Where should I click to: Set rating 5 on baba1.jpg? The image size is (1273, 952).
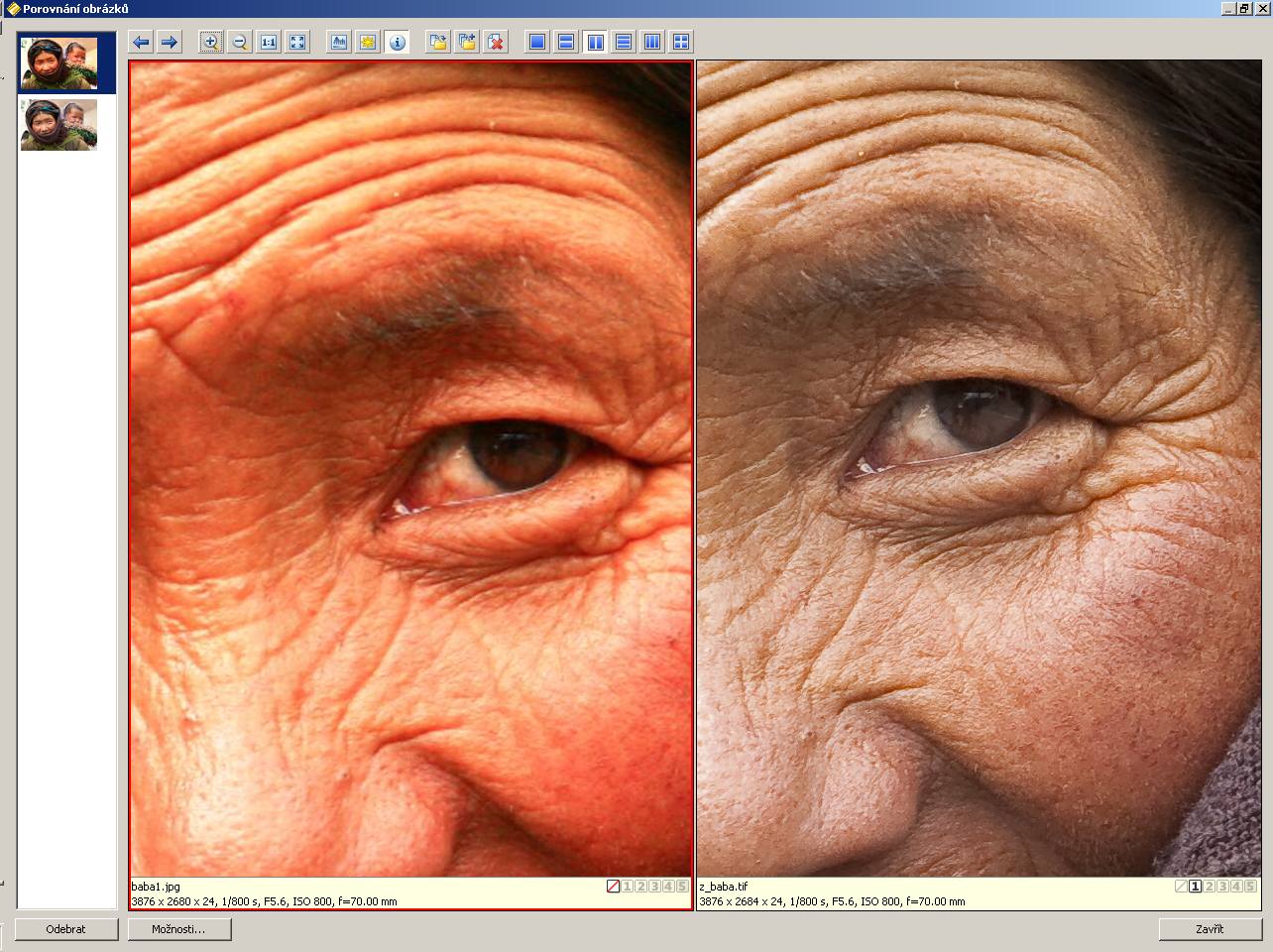pyautogui.click(x=682, y=887)
